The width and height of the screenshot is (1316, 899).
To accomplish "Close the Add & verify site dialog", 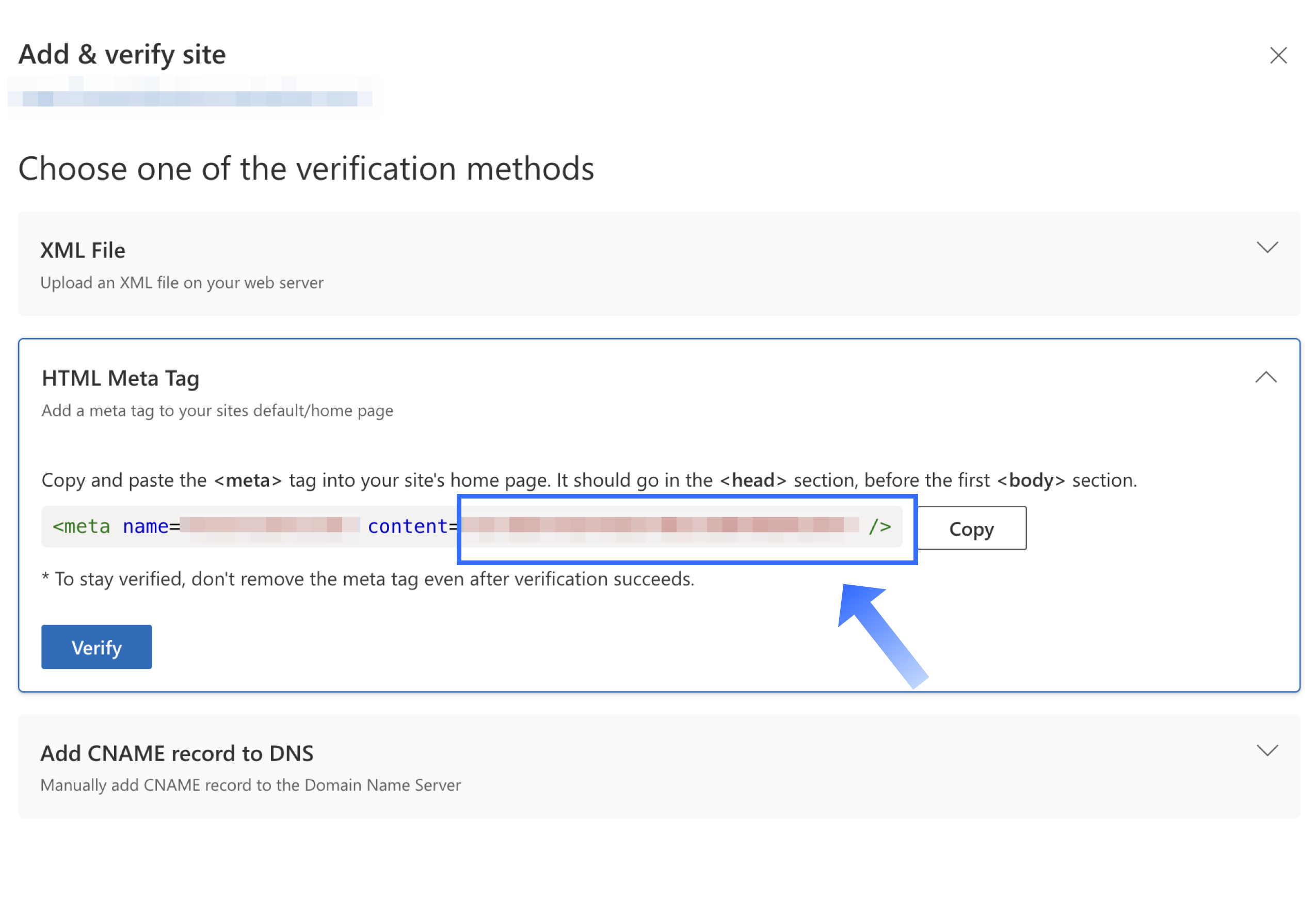I will click(x=1278, y=56).
